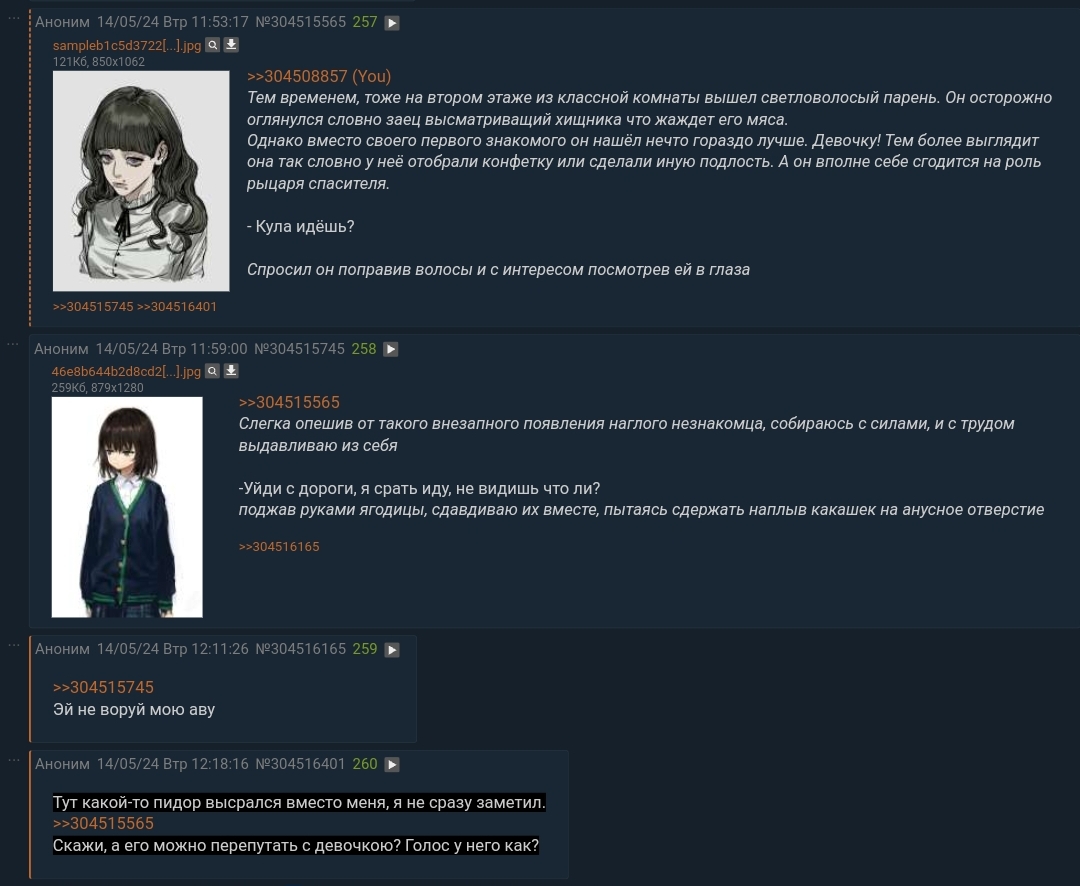Search image 46e8b644b2d8cd2 with magnifier icon
This screenshot has height=886, width=1080.
pos(213,371)
